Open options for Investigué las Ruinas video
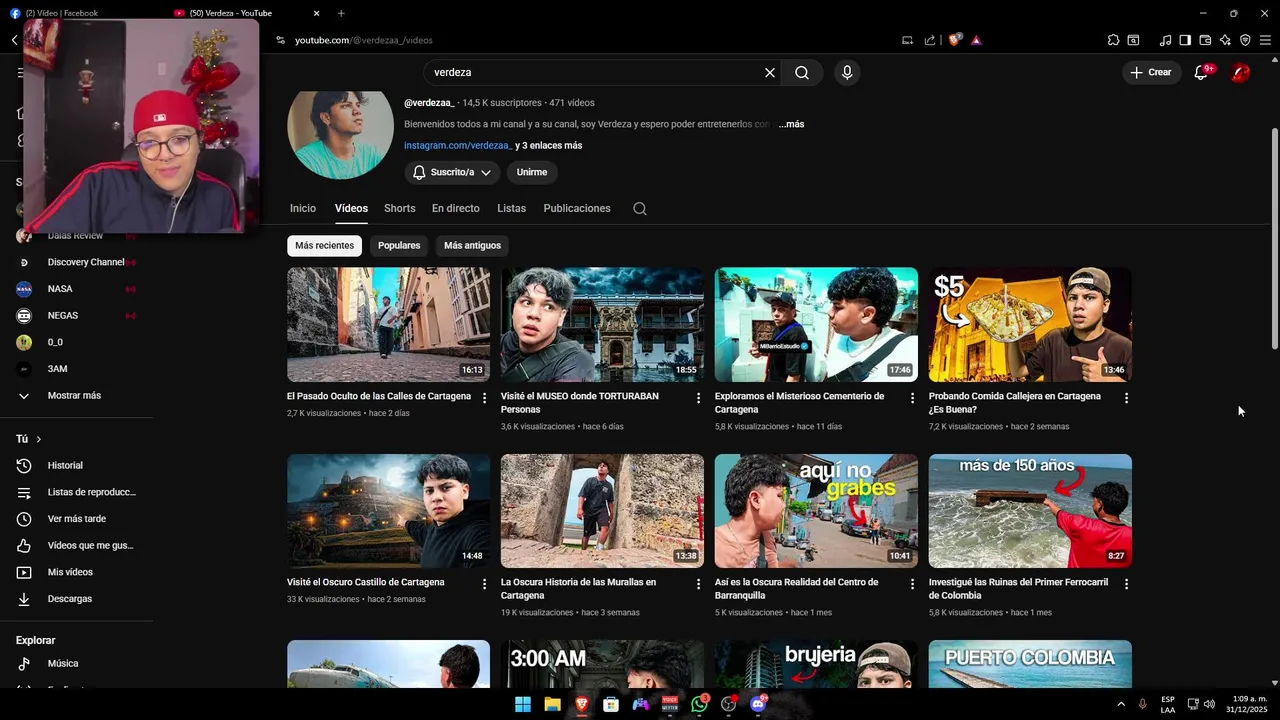1280x720 pixels. (1126, 584)
